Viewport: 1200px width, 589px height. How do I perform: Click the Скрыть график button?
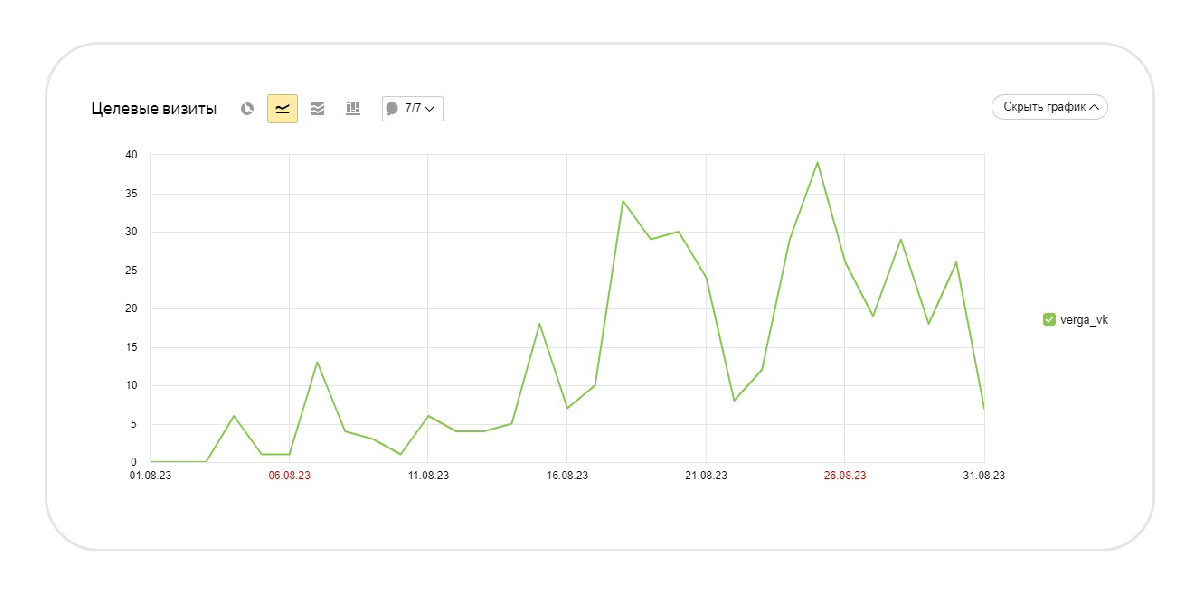1049,107
